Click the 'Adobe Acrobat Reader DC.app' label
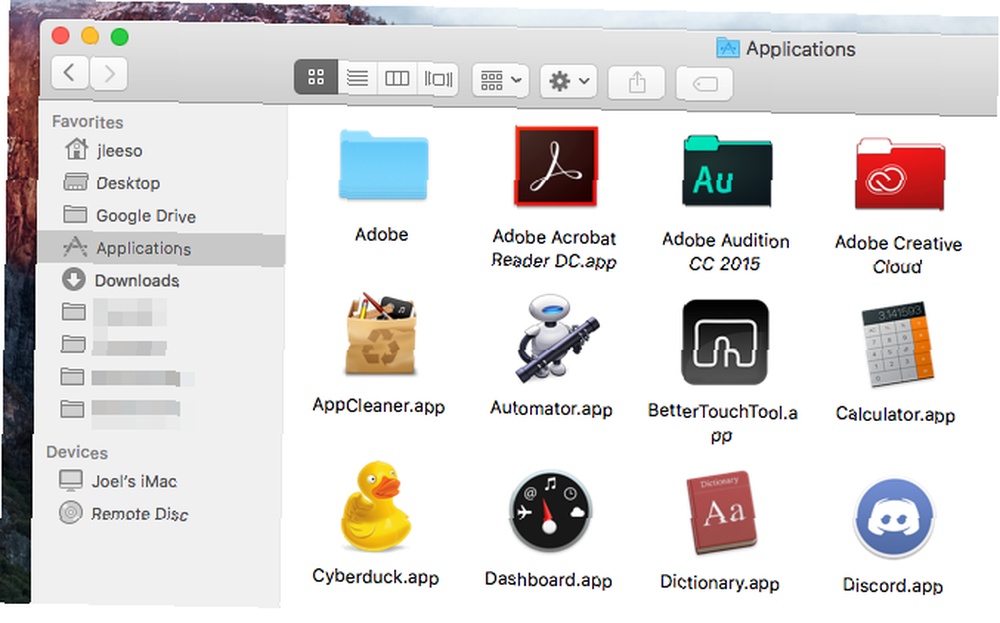Screen dimensions: 1000x623 pos(554,249)
